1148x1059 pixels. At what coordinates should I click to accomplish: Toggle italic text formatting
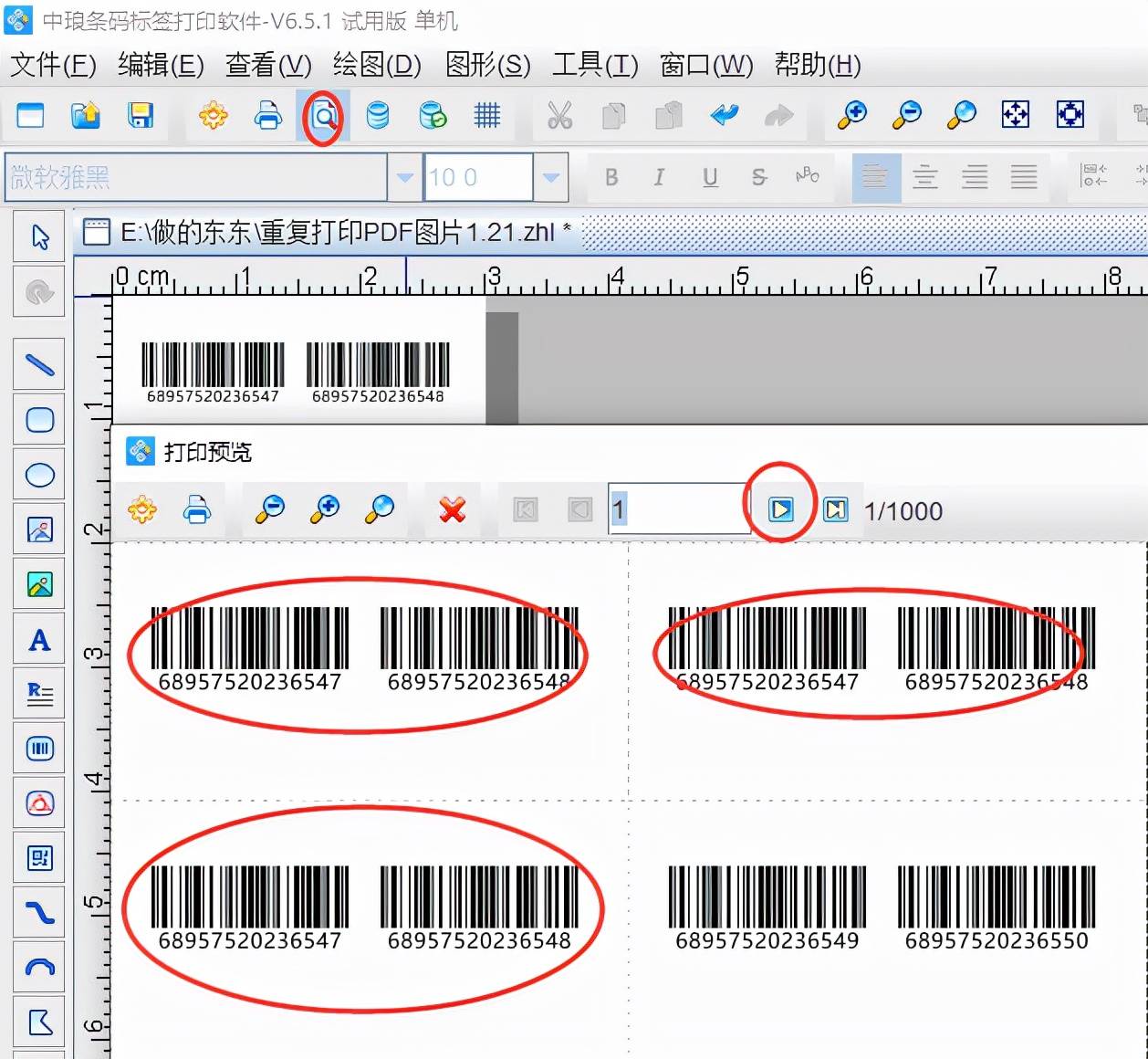(x=659, y=177)
